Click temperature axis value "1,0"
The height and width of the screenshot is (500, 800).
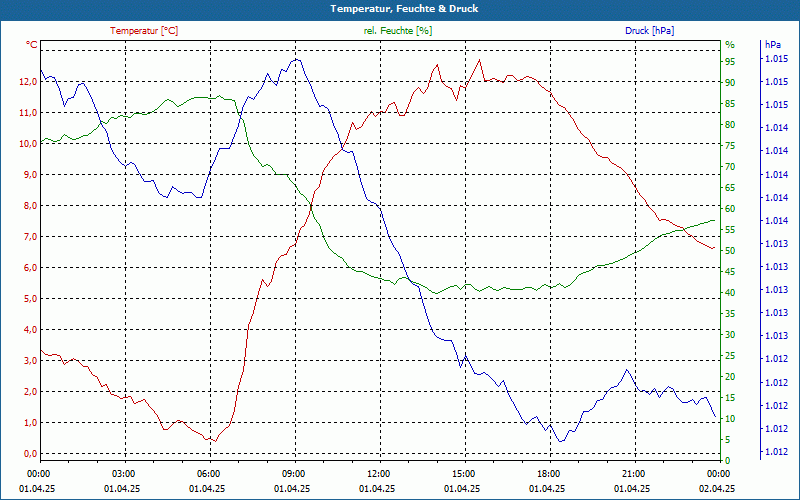(30, 423)
